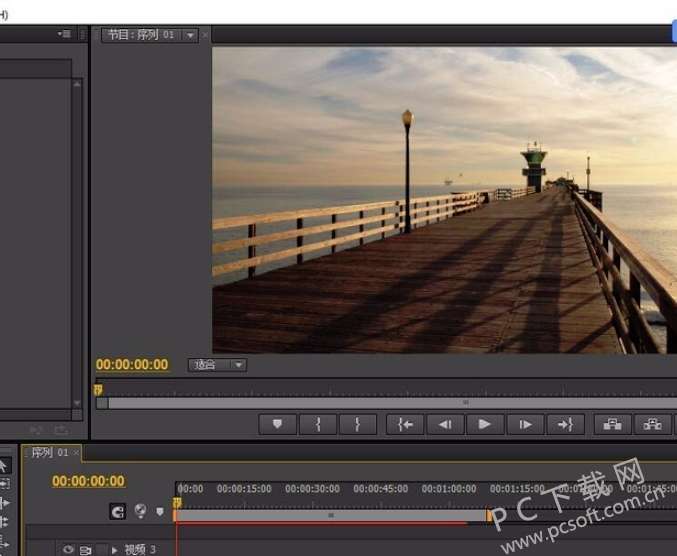Step forward one frame

[525, 424]
